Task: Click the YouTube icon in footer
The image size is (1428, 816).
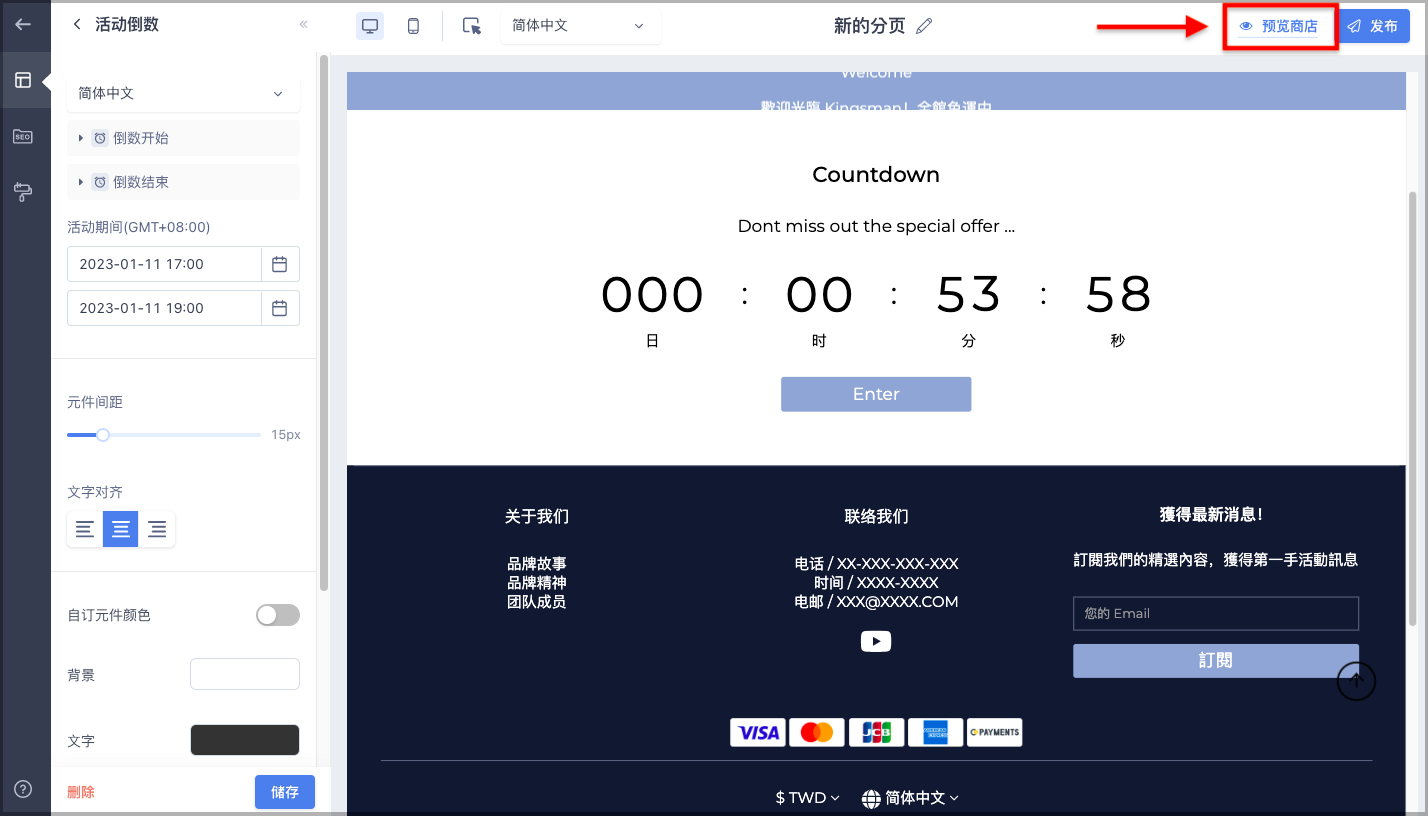Action: 876,641
